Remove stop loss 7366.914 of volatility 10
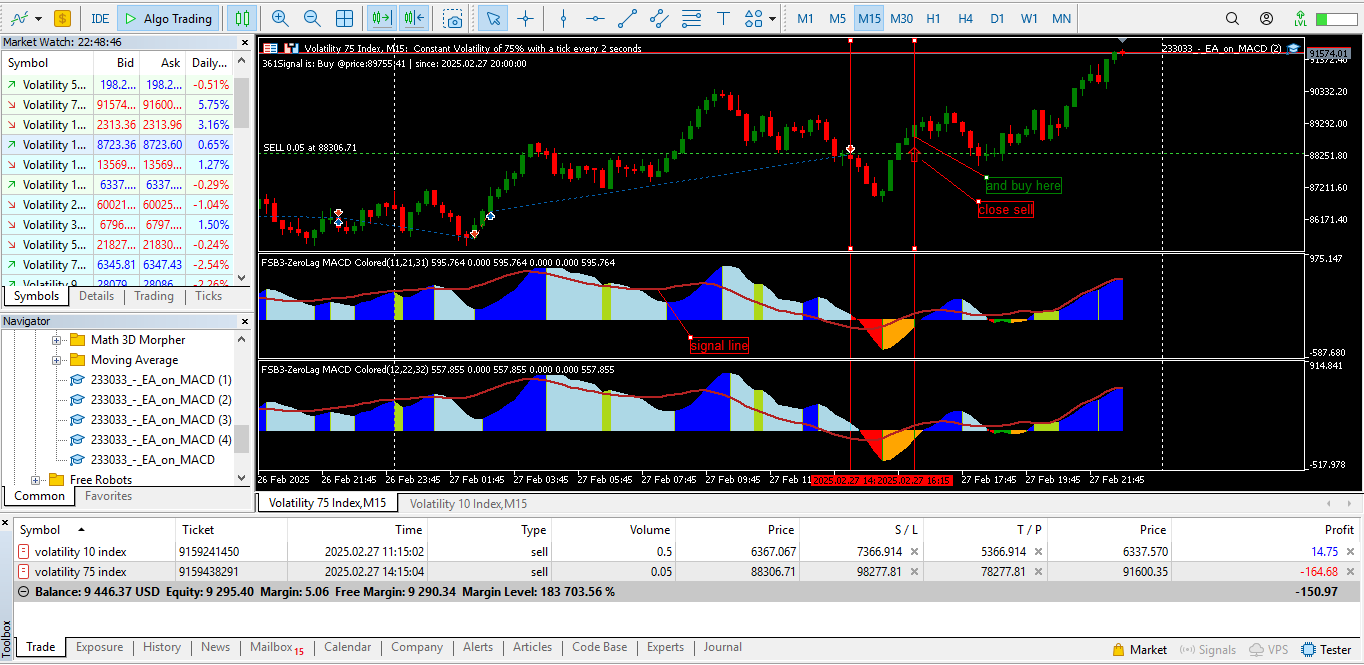 pyautogui.click(x=914, y=552)
